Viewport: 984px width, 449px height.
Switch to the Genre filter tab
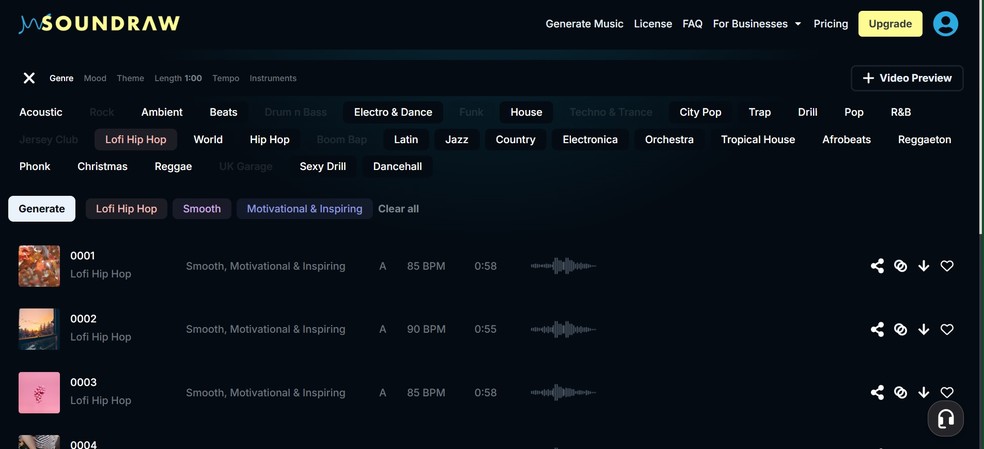click(62, 78)
